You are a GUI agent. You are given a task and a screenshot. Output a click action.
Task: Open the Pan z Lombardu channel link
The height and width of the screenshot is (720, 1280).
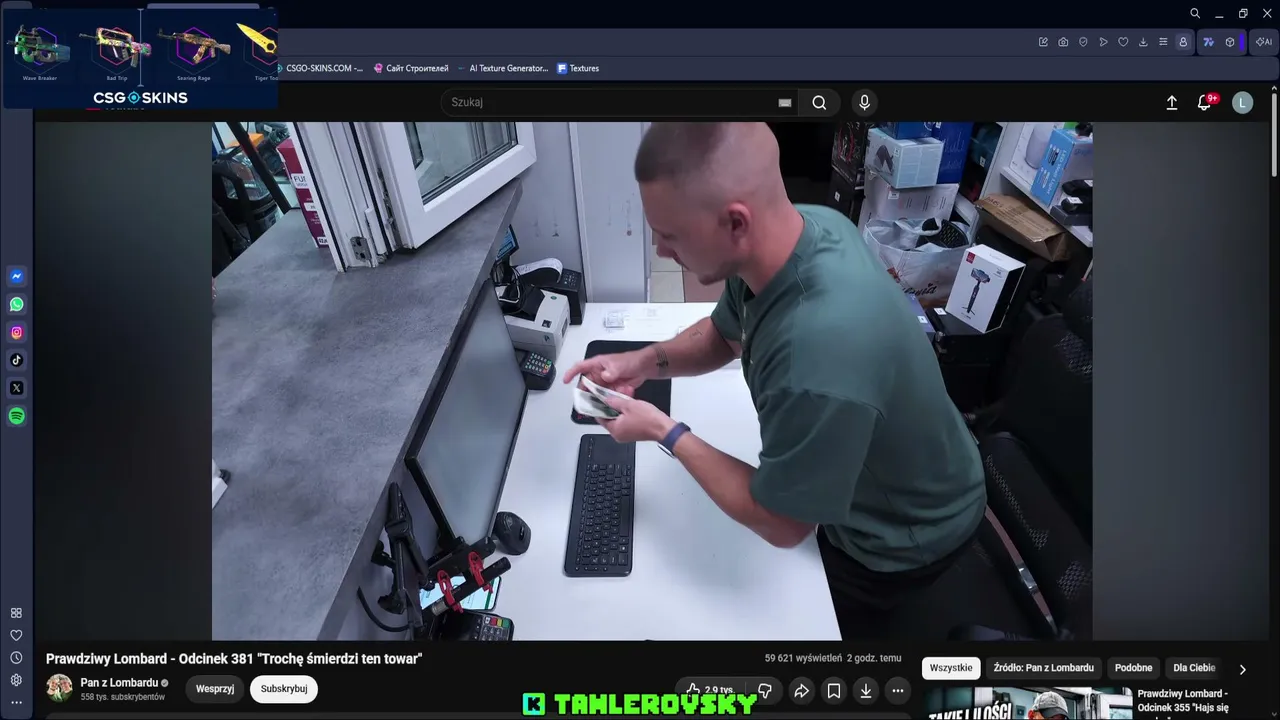click(x=119, y=683)
